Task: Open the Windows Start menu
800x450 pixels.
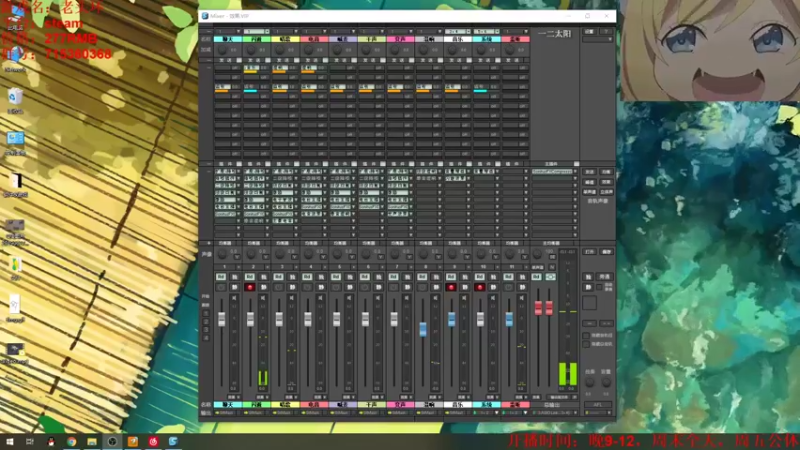Action: click(x=10, y=441)
